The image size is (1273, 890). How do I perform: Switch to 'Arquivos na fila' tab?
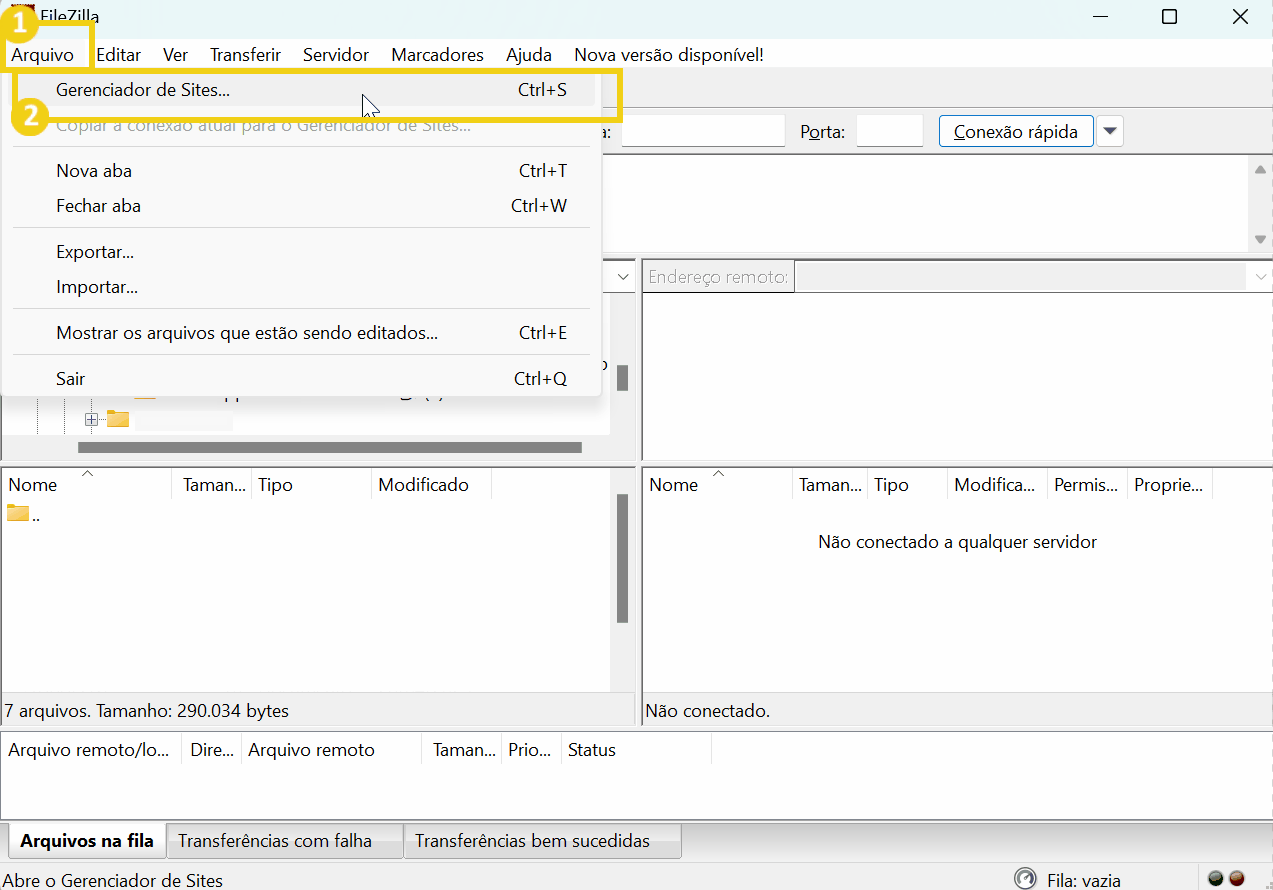click(x=87, y=841)
